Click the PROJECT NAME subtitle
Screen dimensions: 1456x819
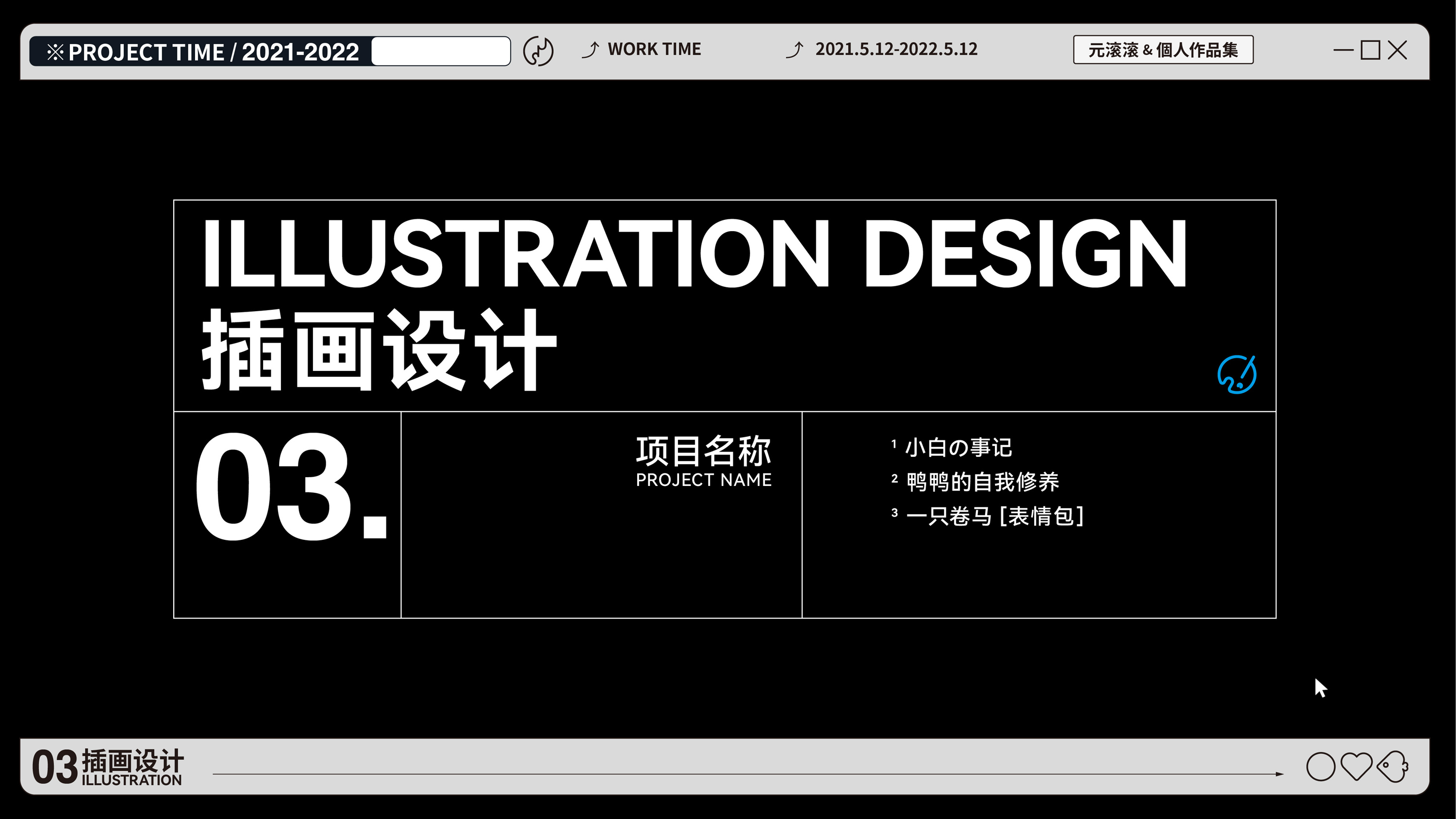[x=704, y=480]
